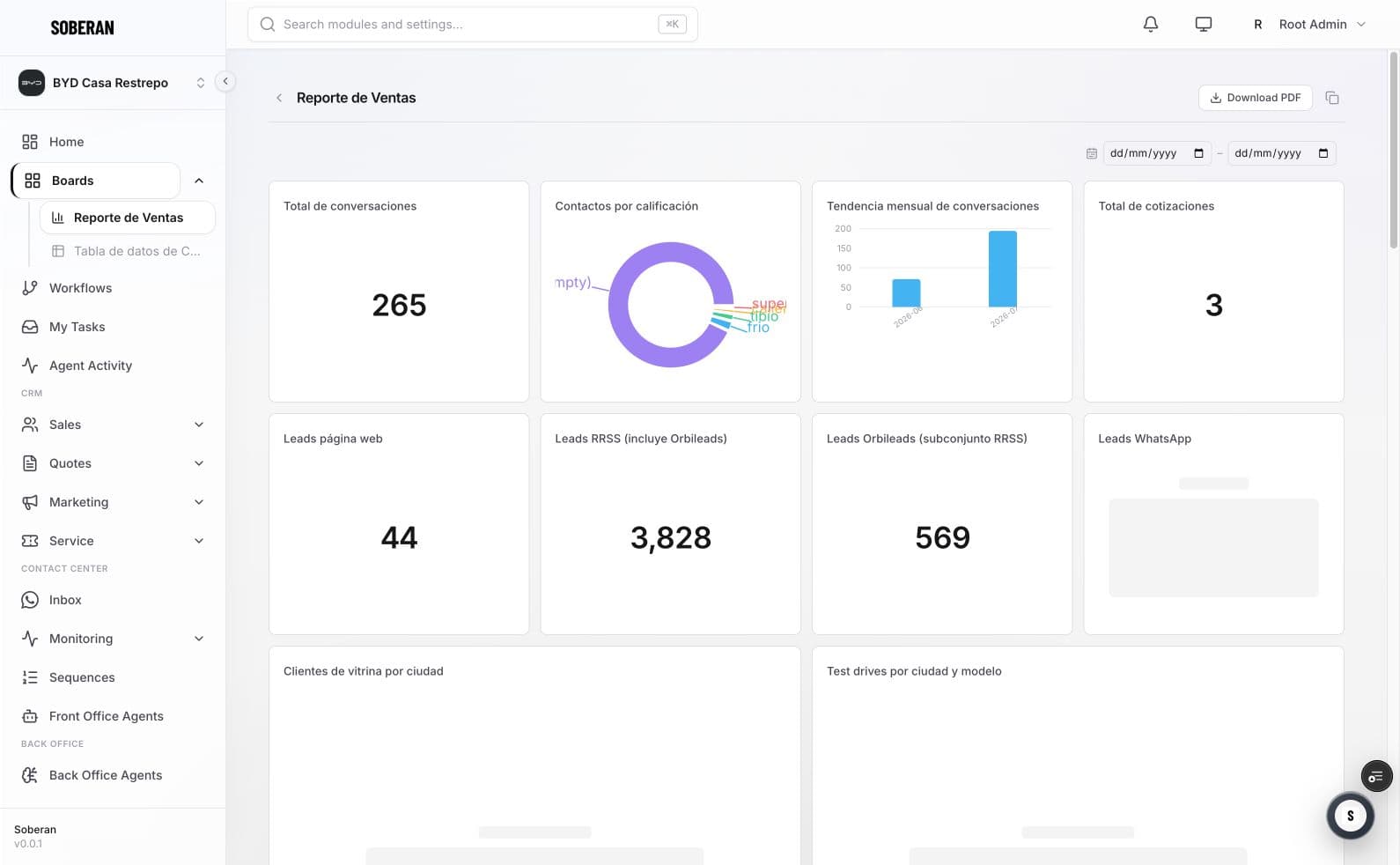Viewport: 1400px width, 865px height.
Task: Click the 44 Leads página web value
Action: click(399, 538)
